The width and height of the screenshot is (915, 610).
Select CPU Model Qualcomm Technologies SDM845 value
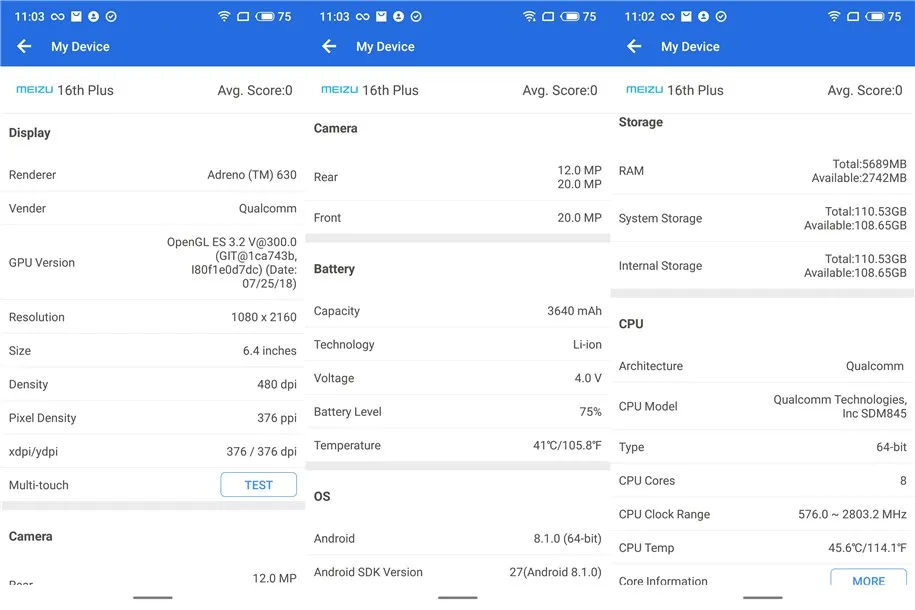tap(840, 406)
